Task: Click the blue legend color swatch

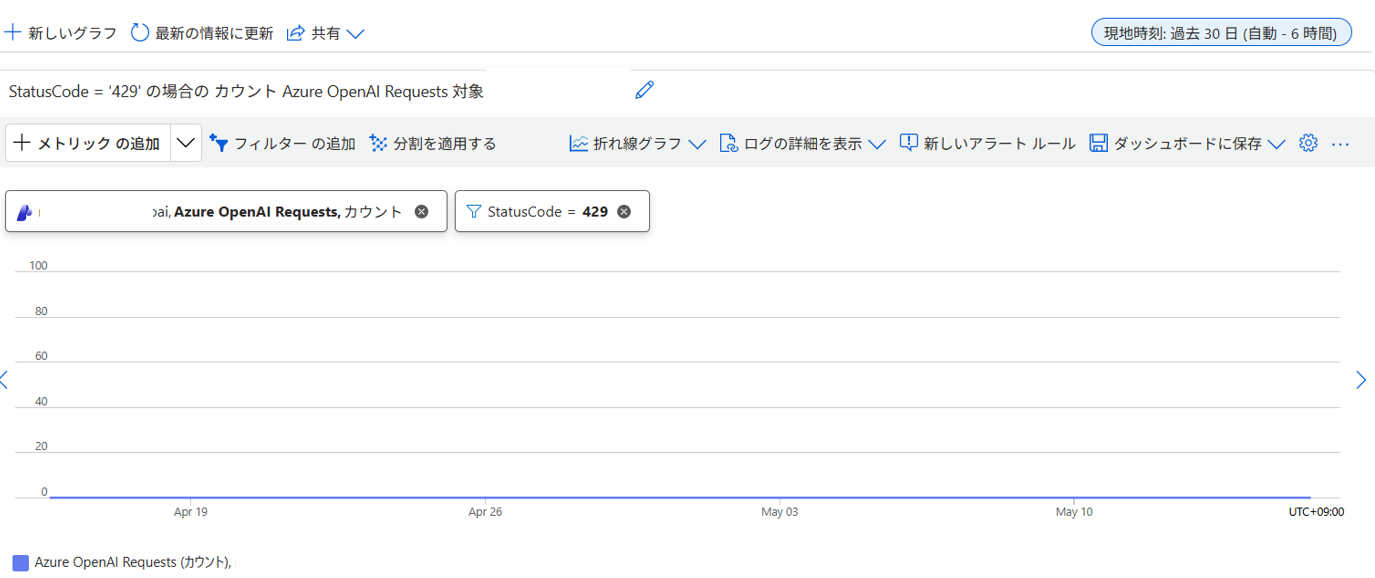Action: click(20, 563)
